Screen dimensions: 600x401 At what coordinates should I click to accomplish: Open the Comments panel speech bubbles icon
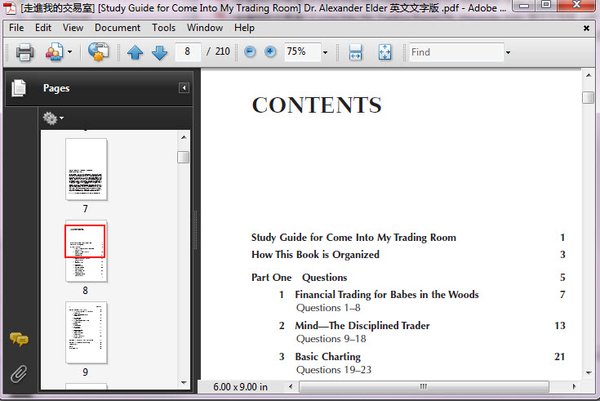click(x=19, y=339)
